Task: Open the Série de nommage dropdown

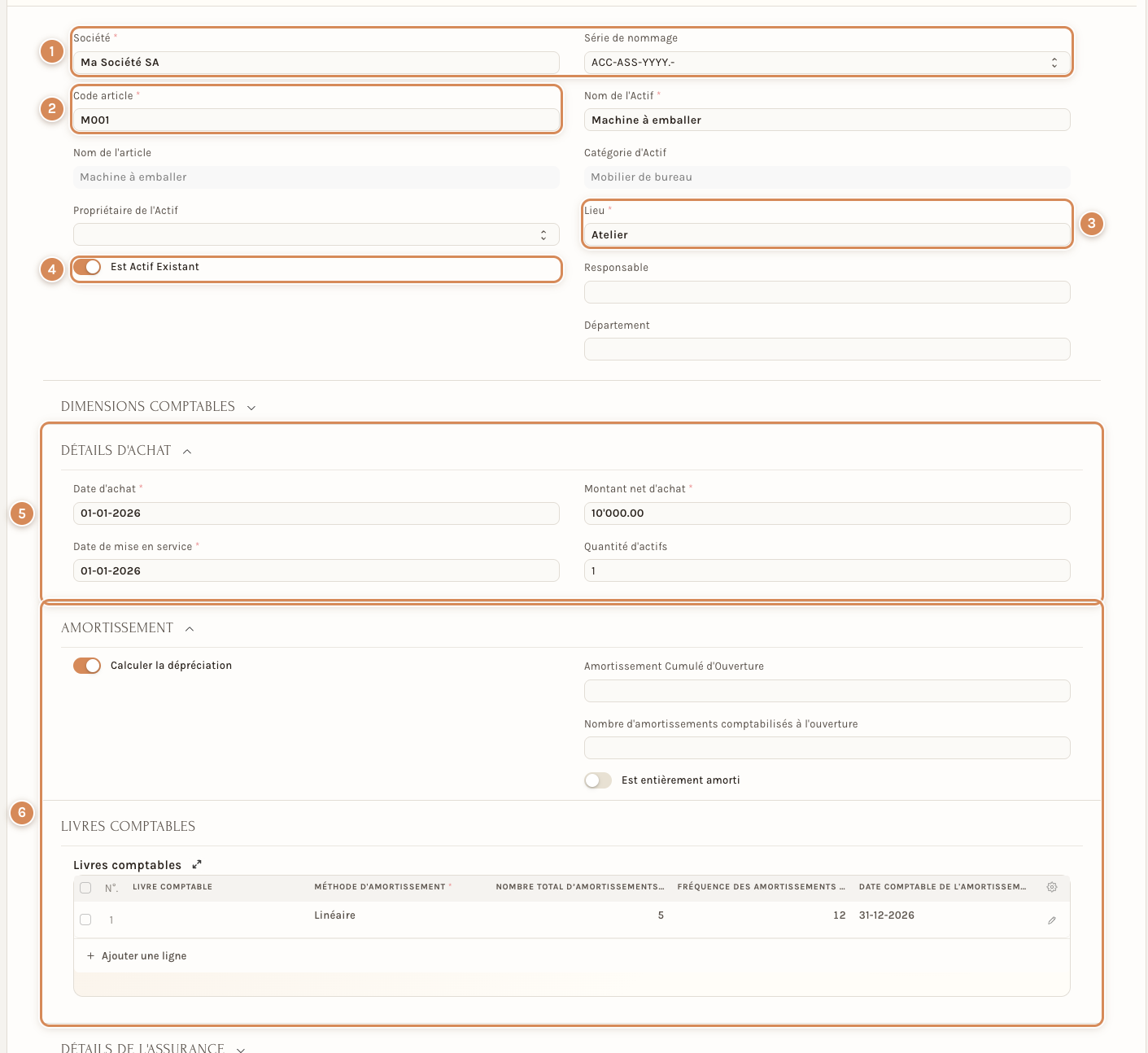Action: click(x=827, y=63)
